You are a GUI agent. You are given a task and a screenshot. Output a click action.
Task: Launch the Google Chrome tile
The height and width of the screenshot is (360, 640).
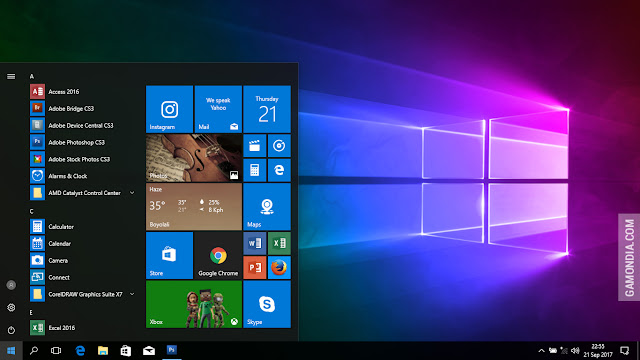pyautogui.click(x=218, y=255)
